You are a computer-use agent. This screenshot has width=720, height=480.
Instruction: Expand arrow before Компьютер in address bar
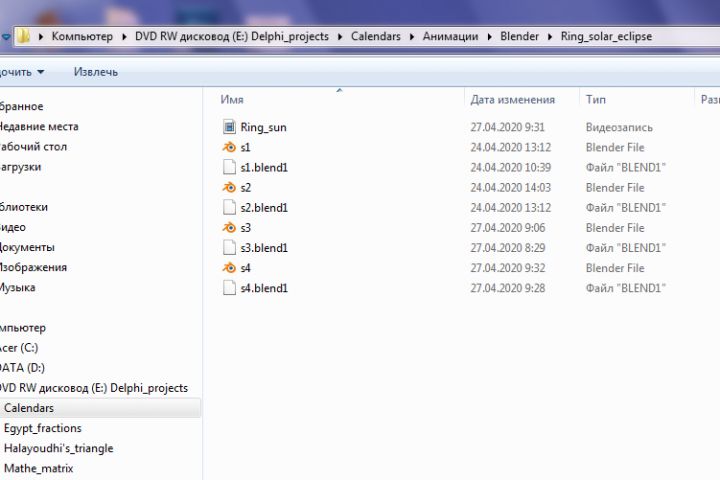[x=41, y=37]
